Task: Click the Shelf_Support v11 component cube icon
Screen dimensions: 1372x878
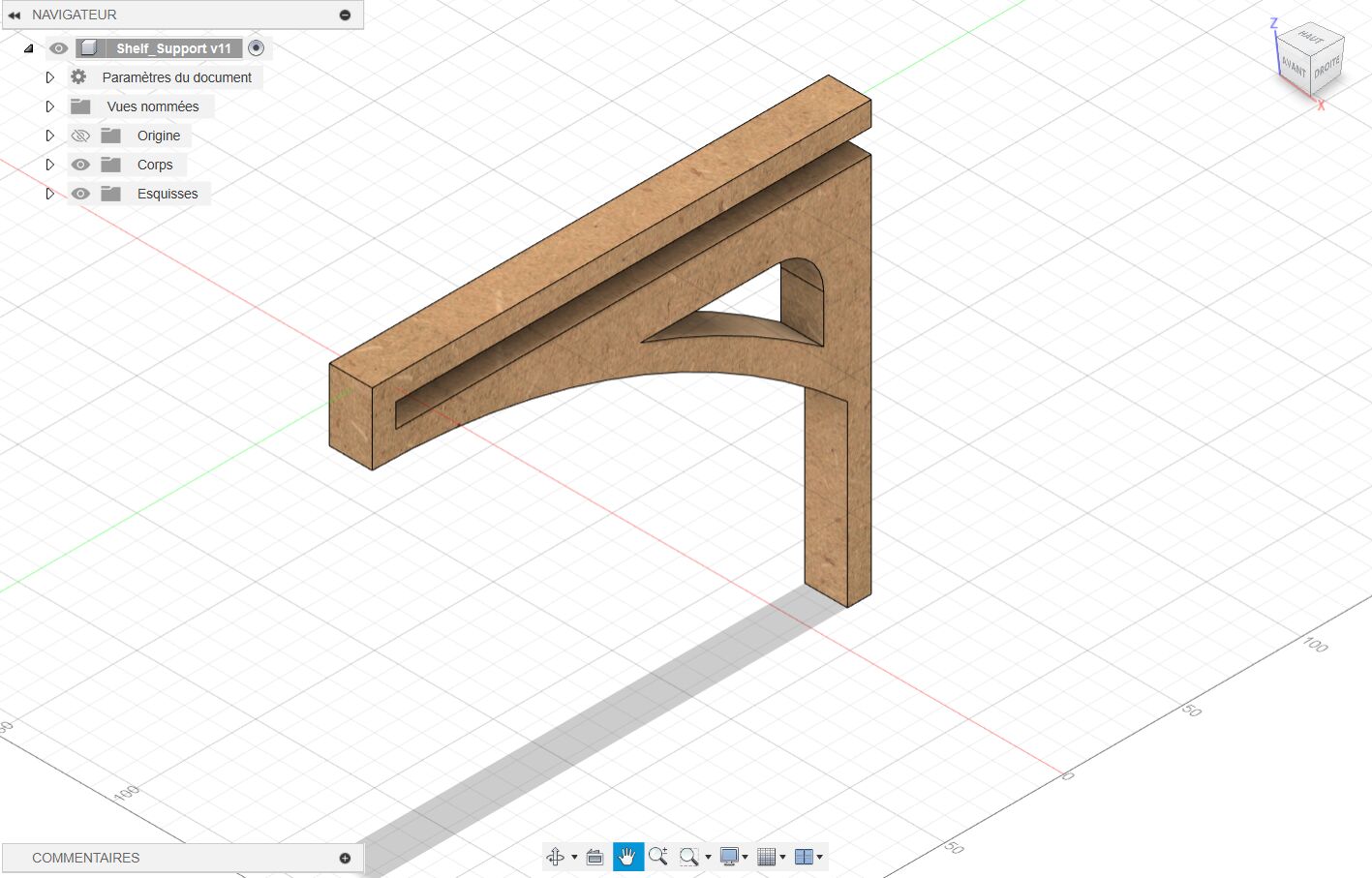Action: tap(89, 48)
